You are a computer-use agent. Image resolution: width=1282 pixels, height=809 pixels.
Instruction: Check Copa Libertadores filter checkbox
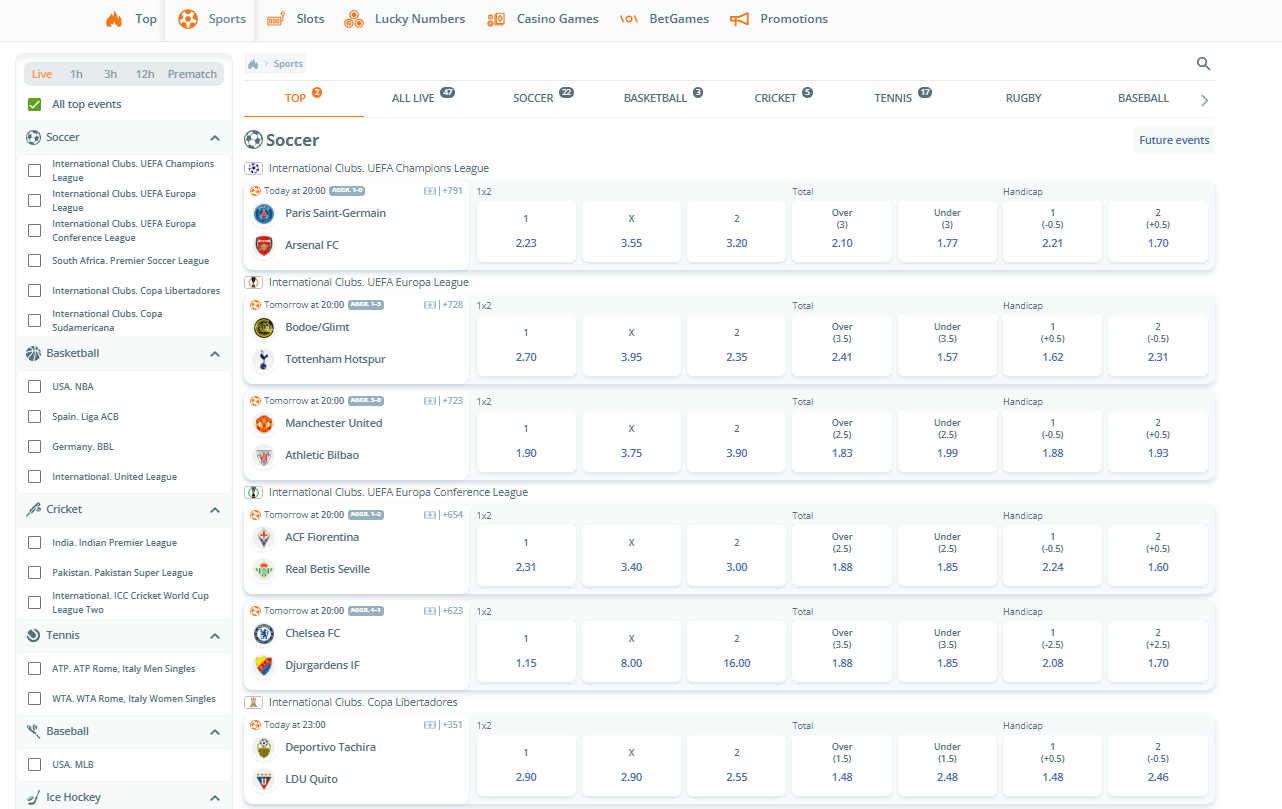coord(35,290)
